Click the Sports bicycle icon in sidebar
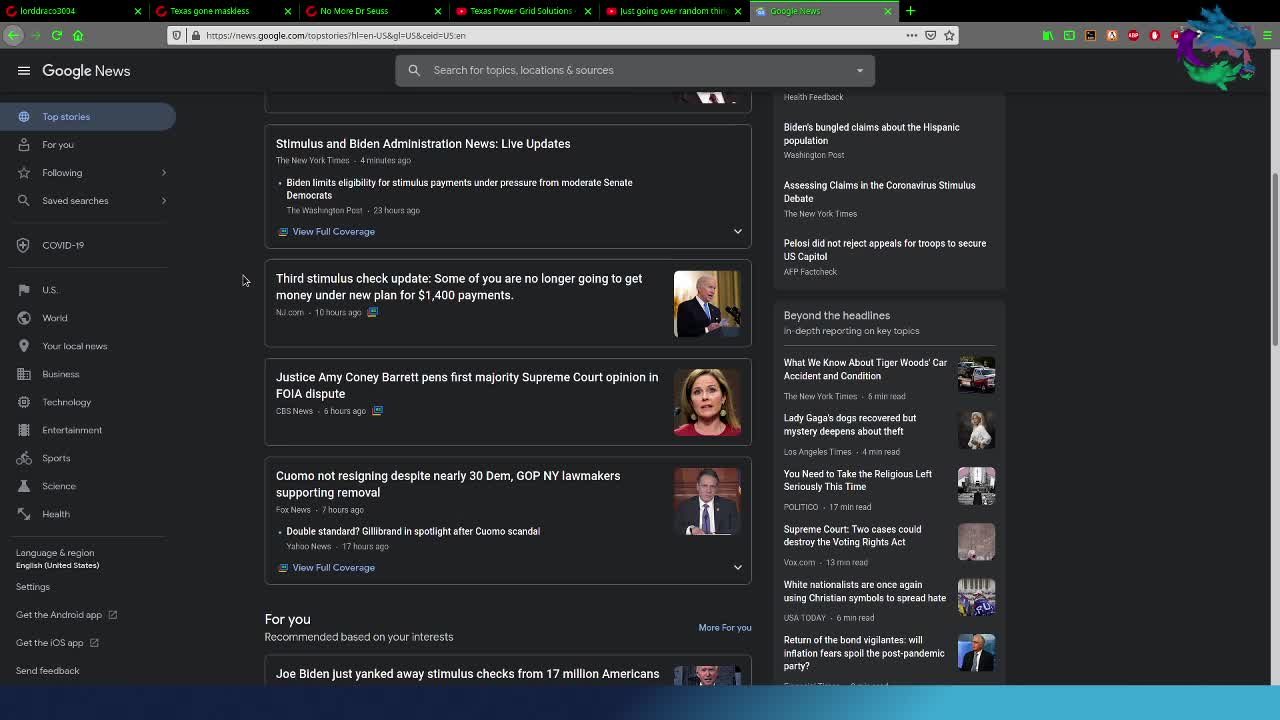Image resolution: width=1280 pixels, height=720 pixels. point(24,458)
